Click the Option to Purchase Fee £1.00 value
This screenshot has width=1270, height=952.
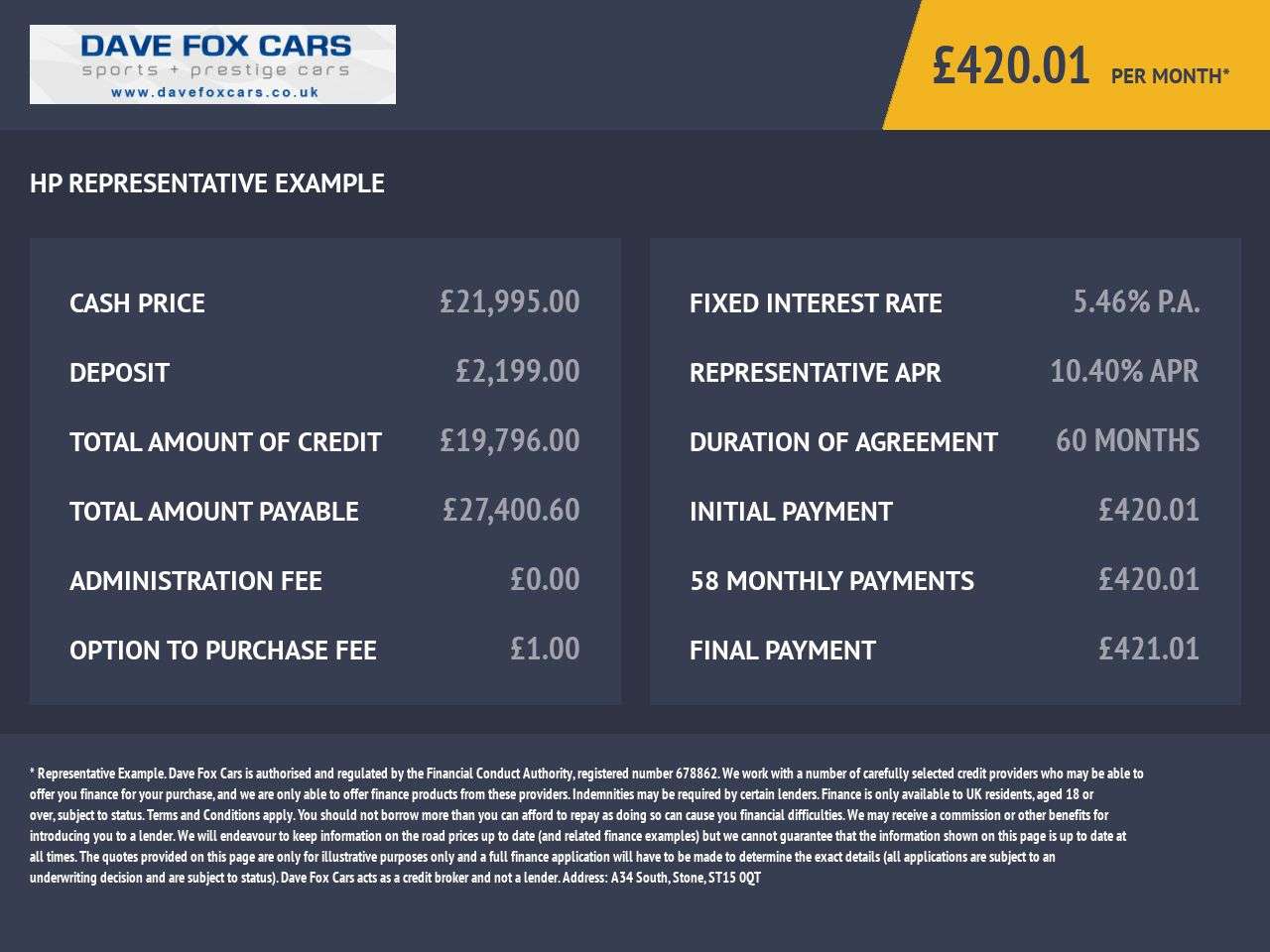(x=544, y=650)
